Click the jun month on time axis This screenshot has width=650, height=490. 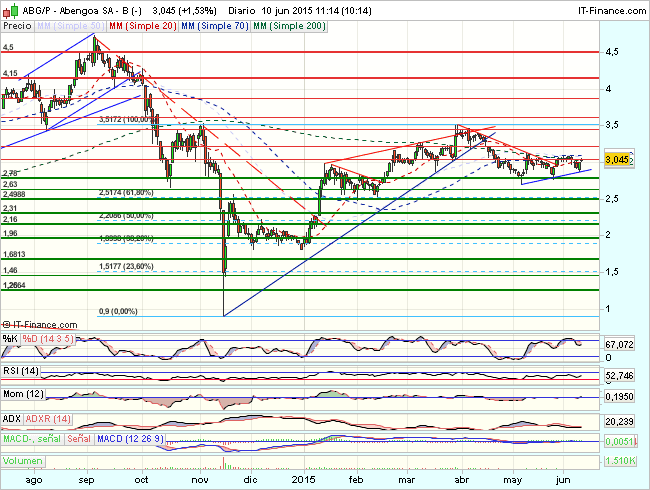(563, 480)
